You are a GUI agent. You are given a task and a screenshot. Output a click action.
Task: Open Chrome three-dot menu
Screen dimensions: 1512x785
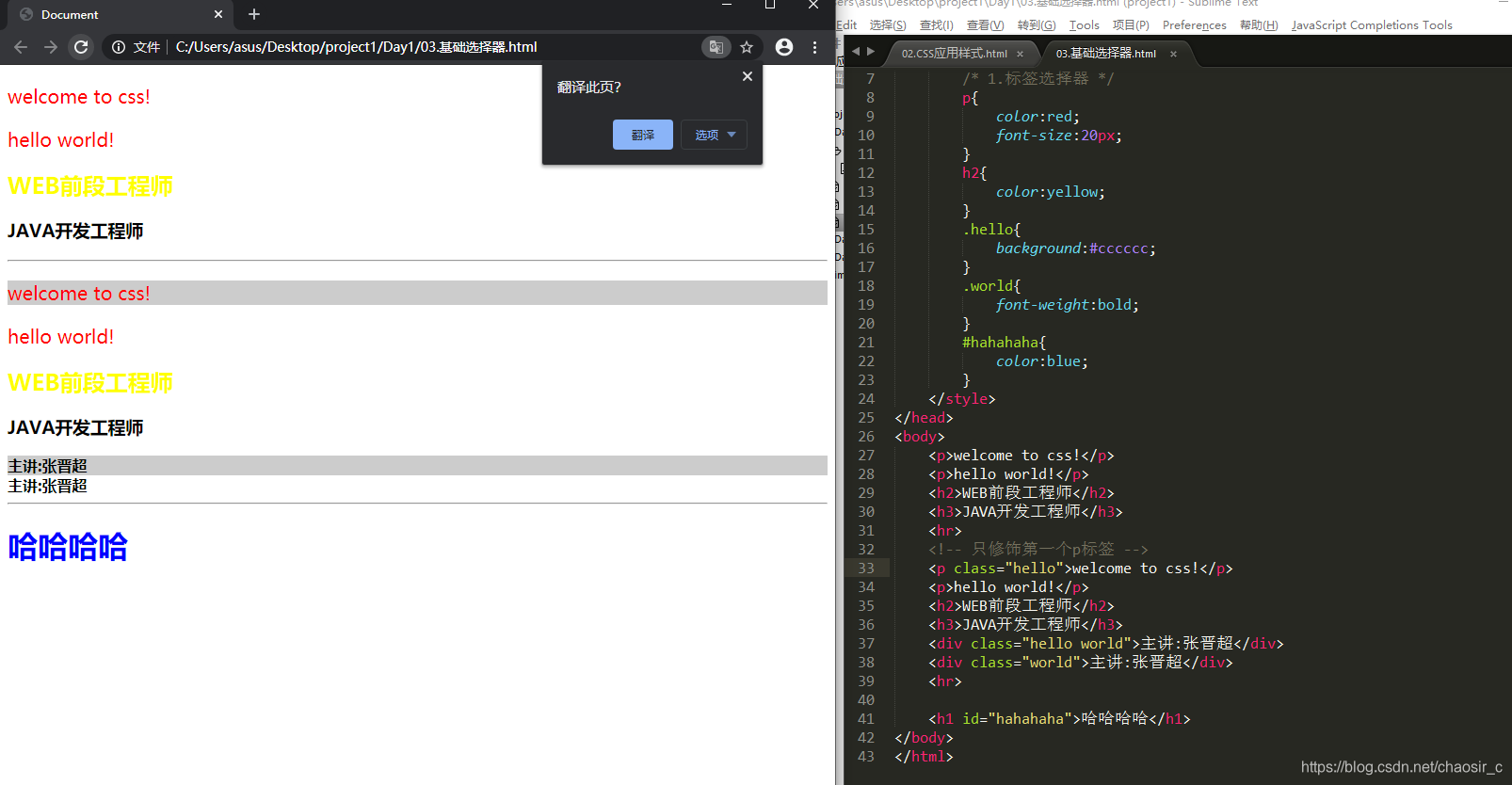tap(814, 47)
